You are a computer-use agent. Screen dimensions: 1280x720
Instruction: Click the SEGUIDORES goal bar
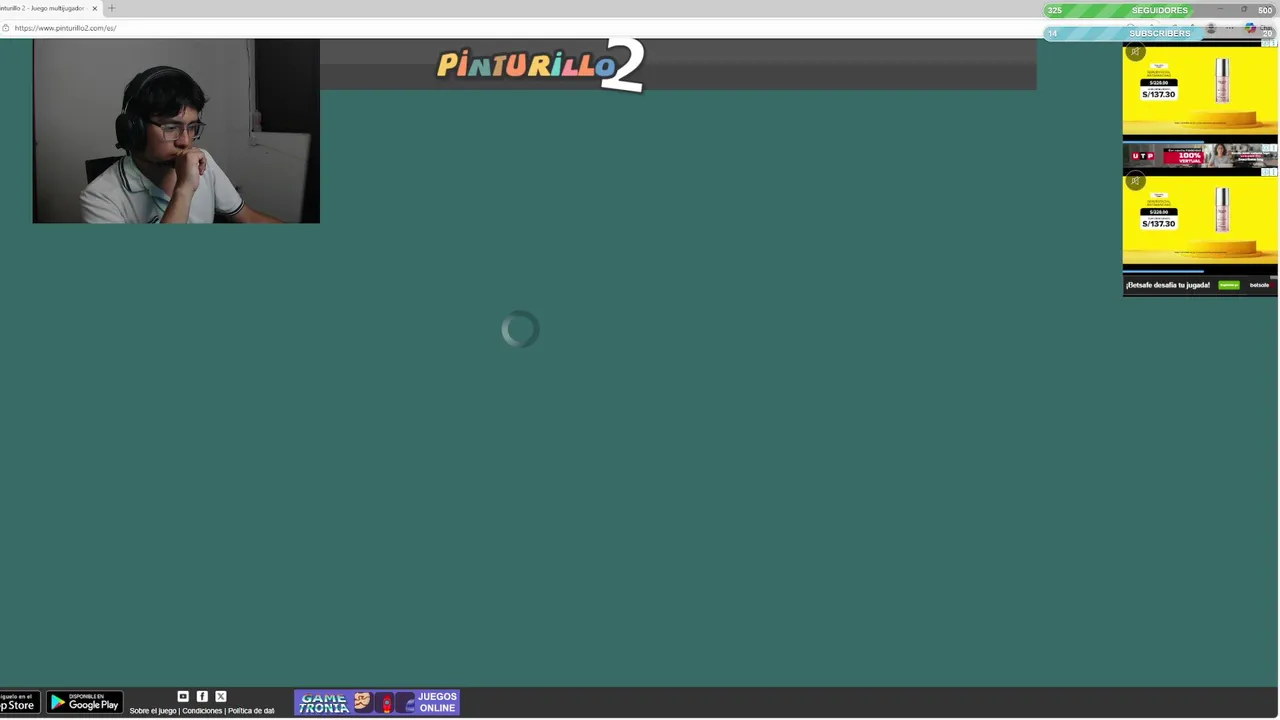pos(1160,10)
